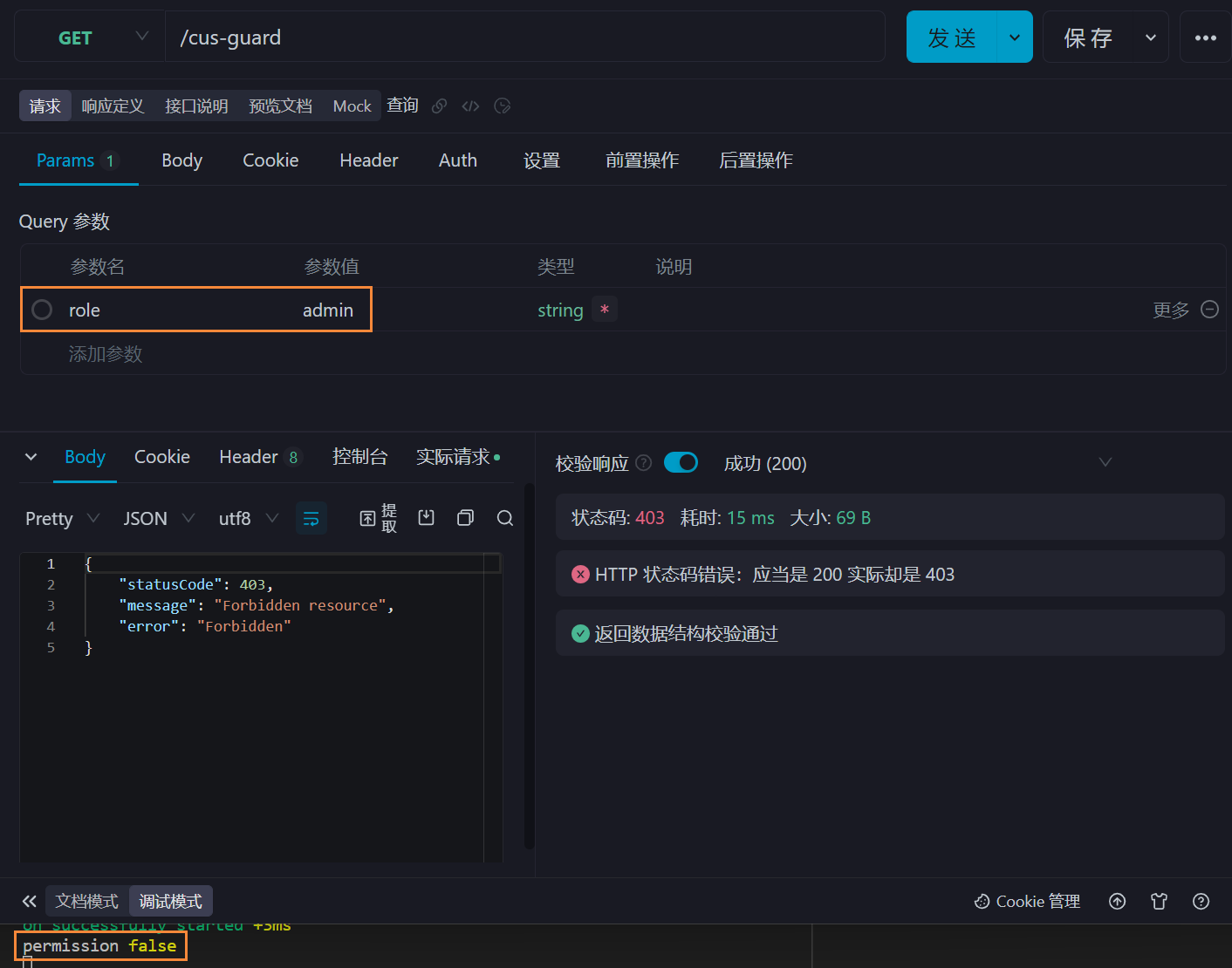Edit the admin parameter value
1232x968 pixels.
pyautogui.click(x=328, y=310)
